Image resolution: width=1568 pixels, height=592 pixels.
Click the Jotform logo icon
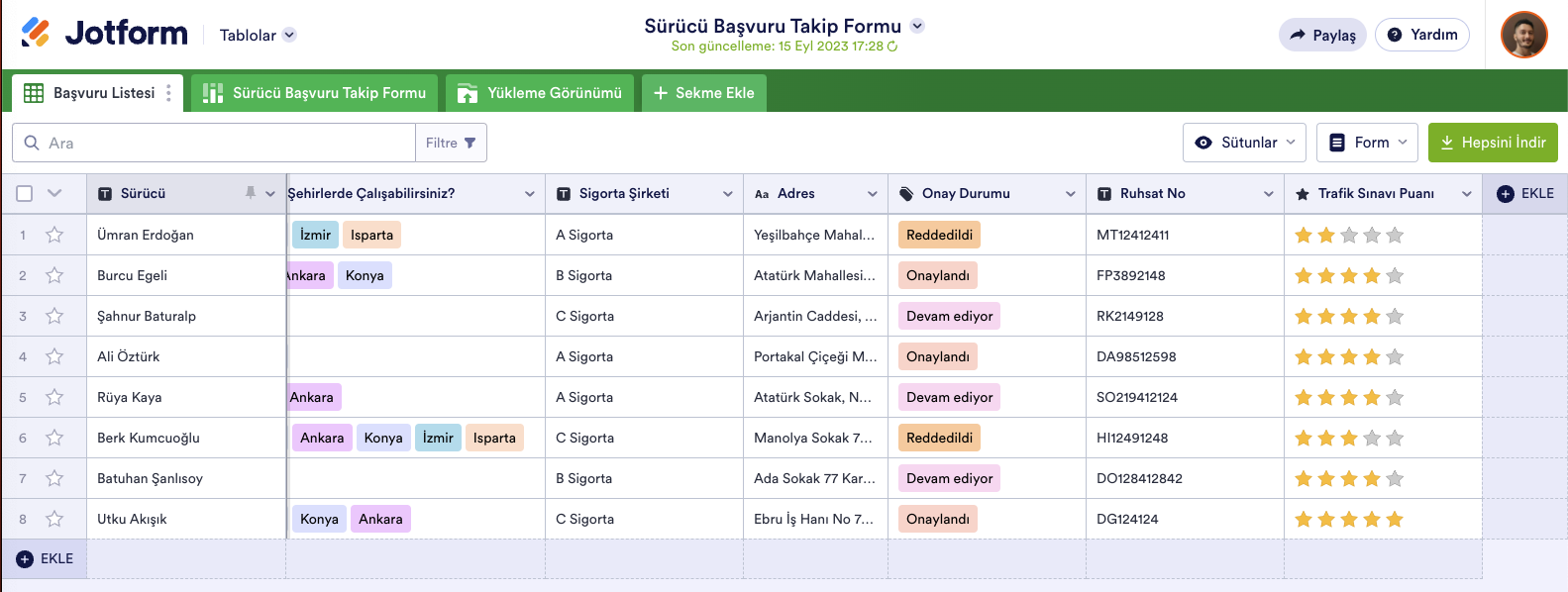click(x=36, y=33)
